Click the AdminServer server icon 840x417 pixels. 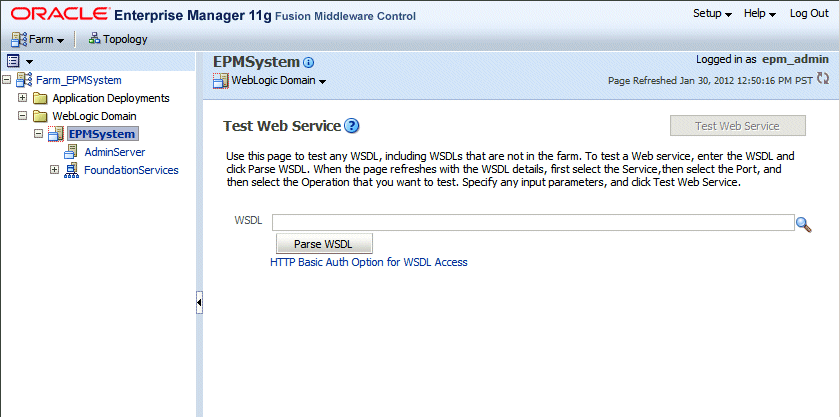71,152
